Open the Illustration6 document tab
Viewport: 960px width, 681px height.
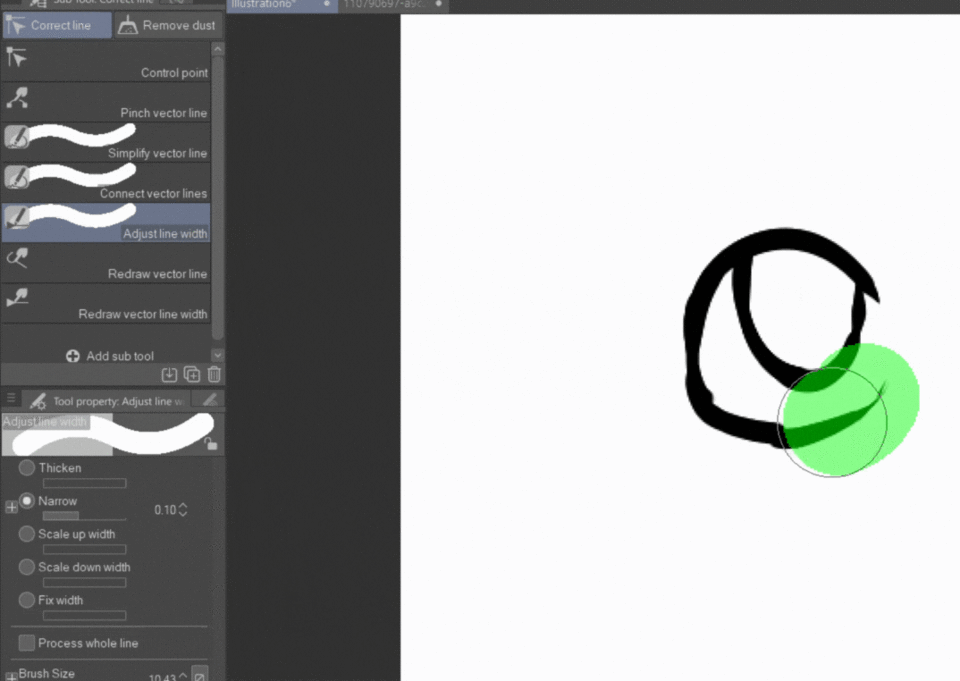click(282, 5)
